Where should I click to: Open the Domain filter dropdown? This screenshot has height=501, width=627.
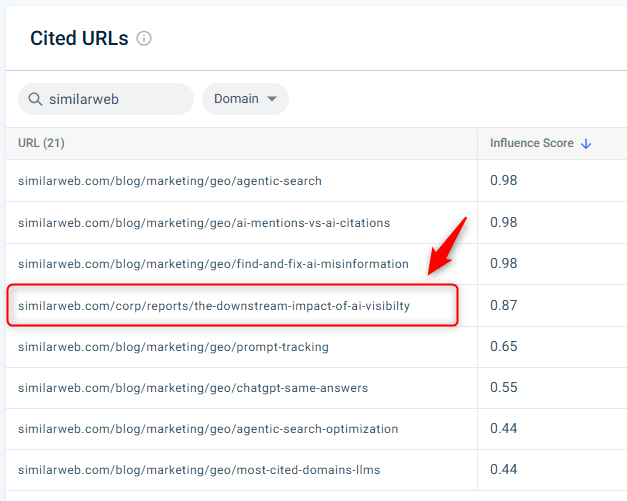(x=245, y=99)
